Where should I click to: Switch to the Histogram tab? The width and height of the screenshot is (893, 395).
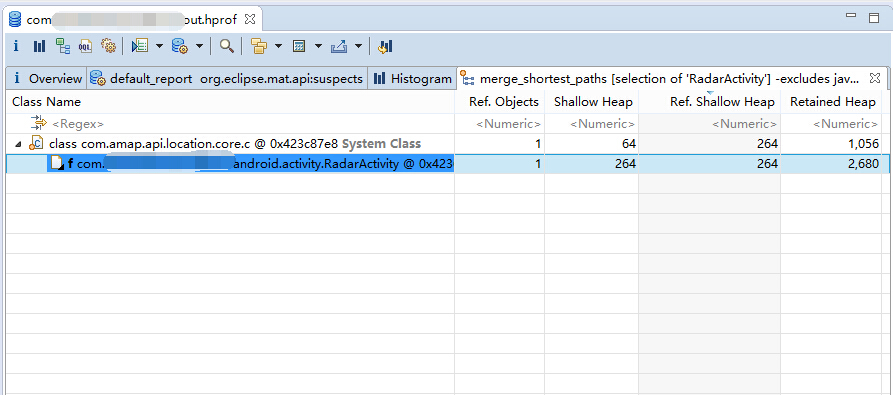412,79
